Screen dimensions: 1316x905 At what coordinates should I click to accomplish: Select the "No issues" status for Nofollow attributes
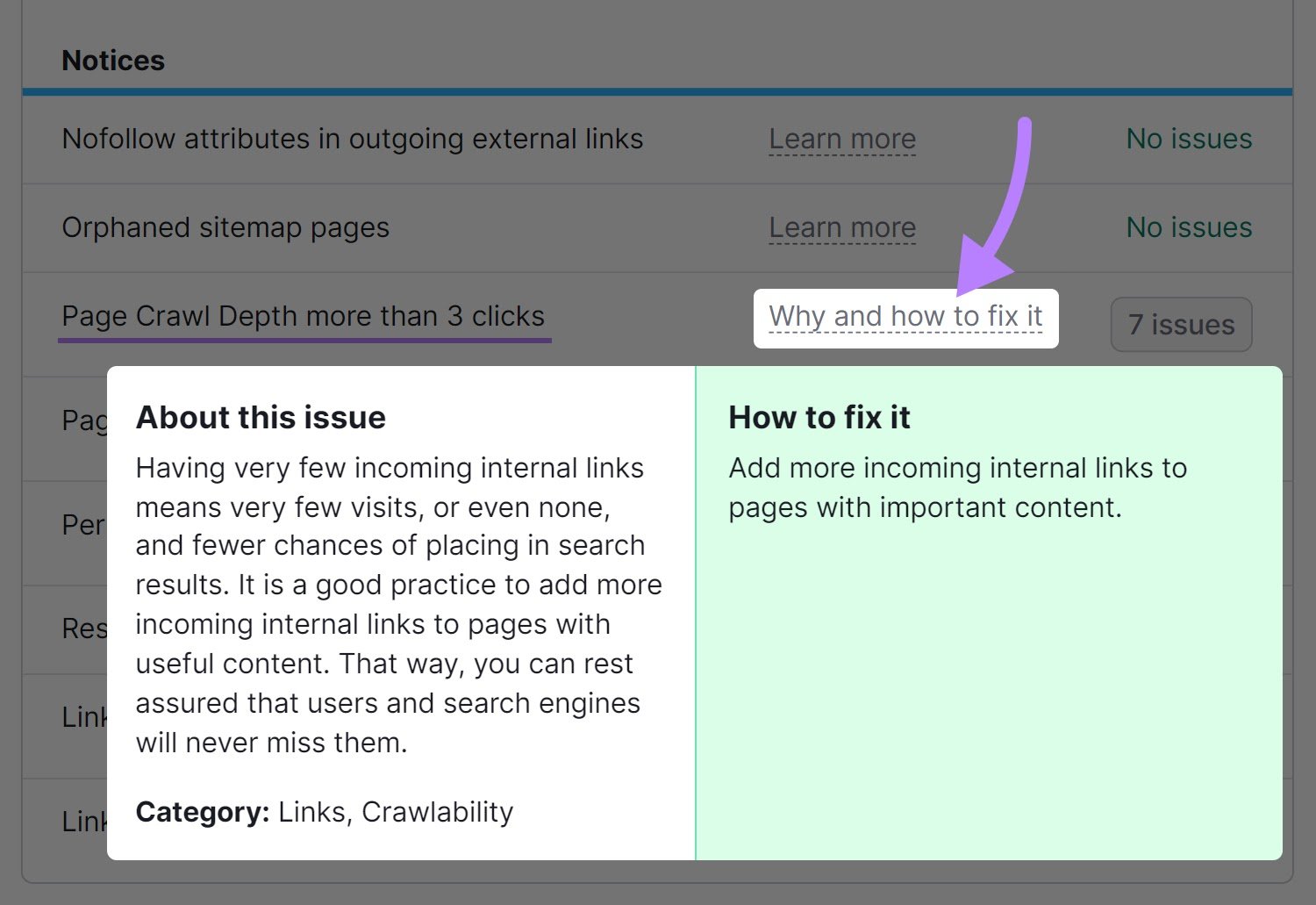[x=1188, y=139]
